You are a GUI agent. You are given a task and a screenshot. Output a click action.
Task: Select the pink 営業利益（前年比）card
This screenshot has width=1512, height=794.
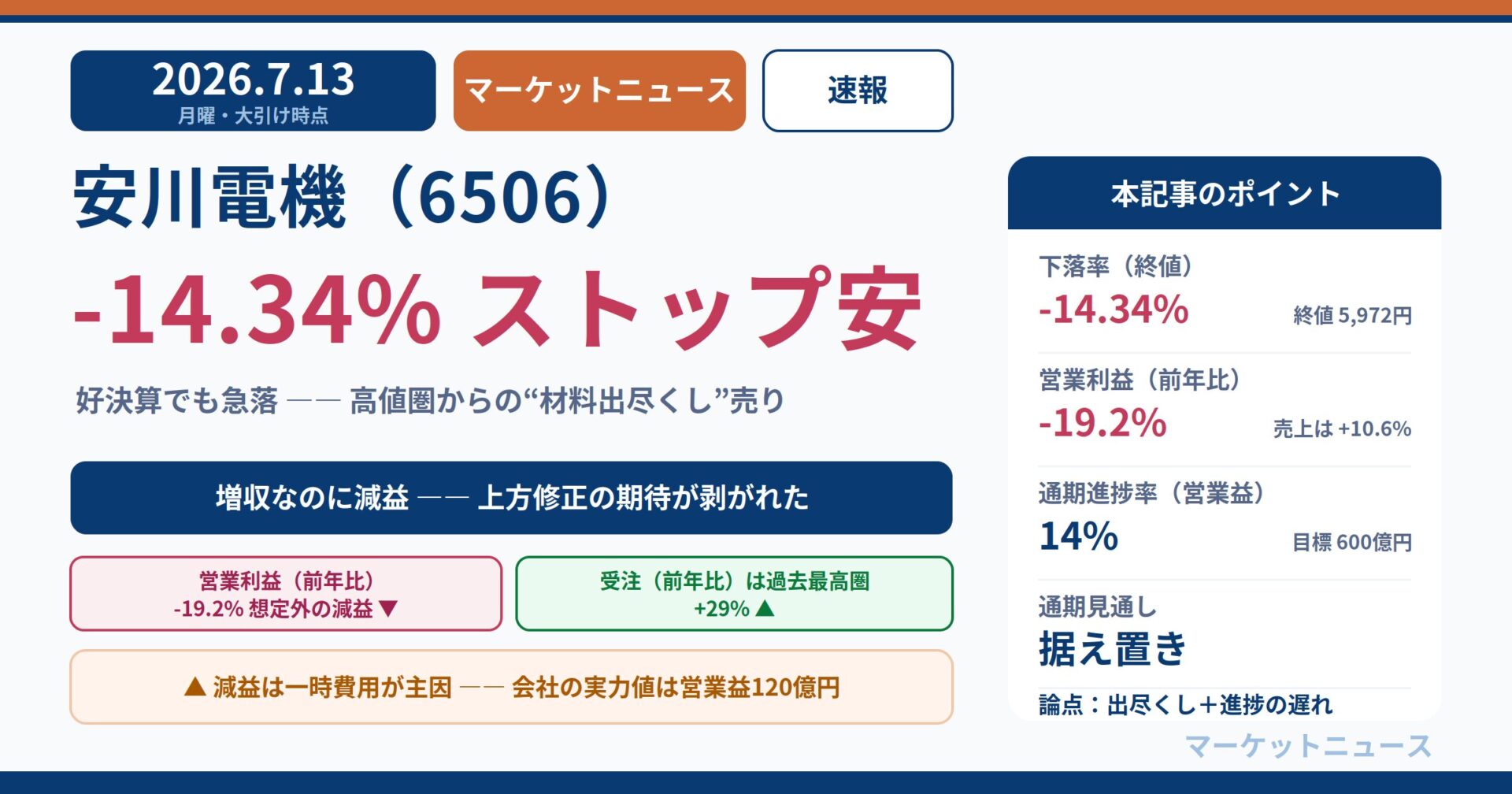coord(286,594)
